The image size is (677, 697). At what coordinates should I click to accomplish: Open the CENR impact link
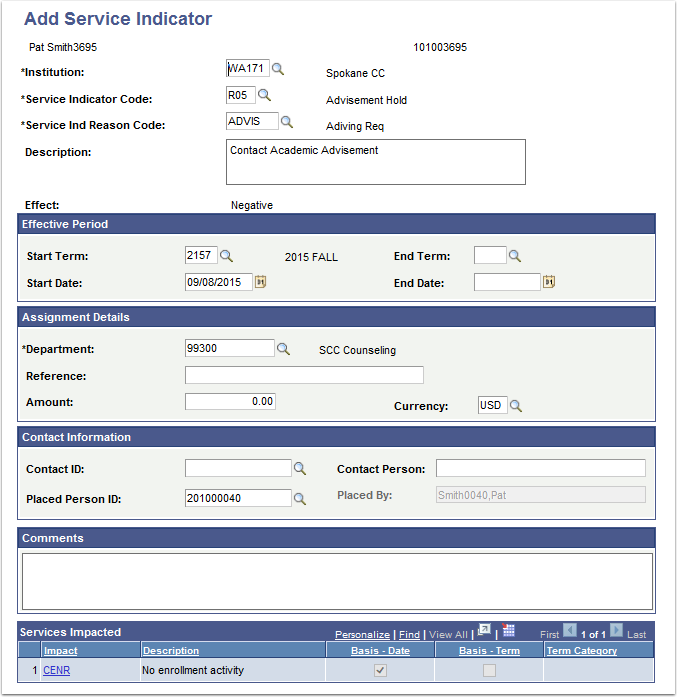click(x=56, y=670)
